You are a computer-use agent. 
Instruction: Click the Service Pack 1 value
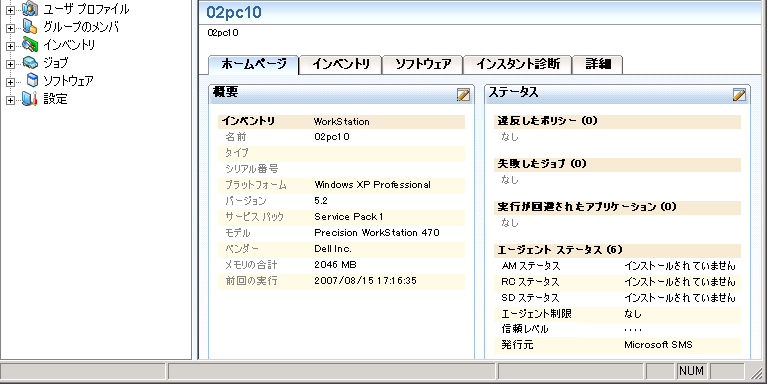[x=348, y=217]
